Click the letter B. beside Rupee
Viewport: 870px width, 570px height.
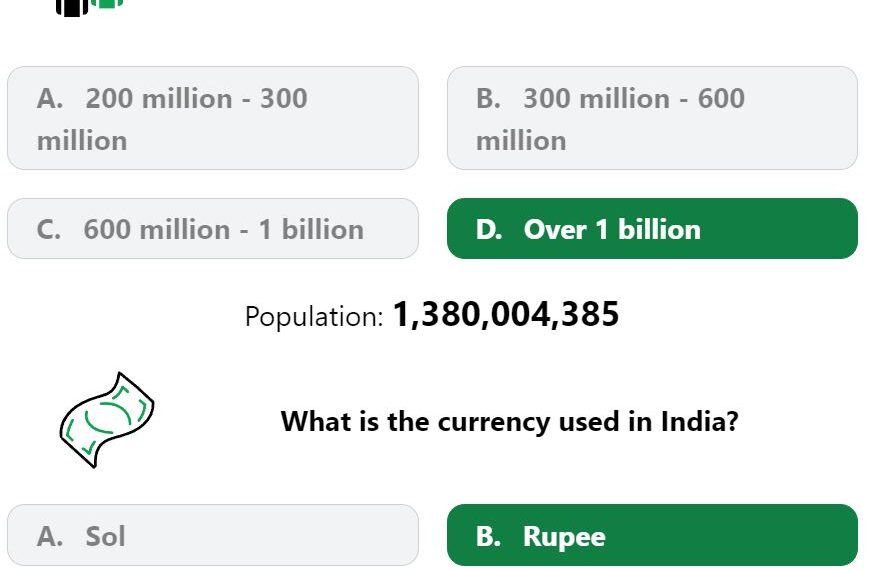point(488,537)
